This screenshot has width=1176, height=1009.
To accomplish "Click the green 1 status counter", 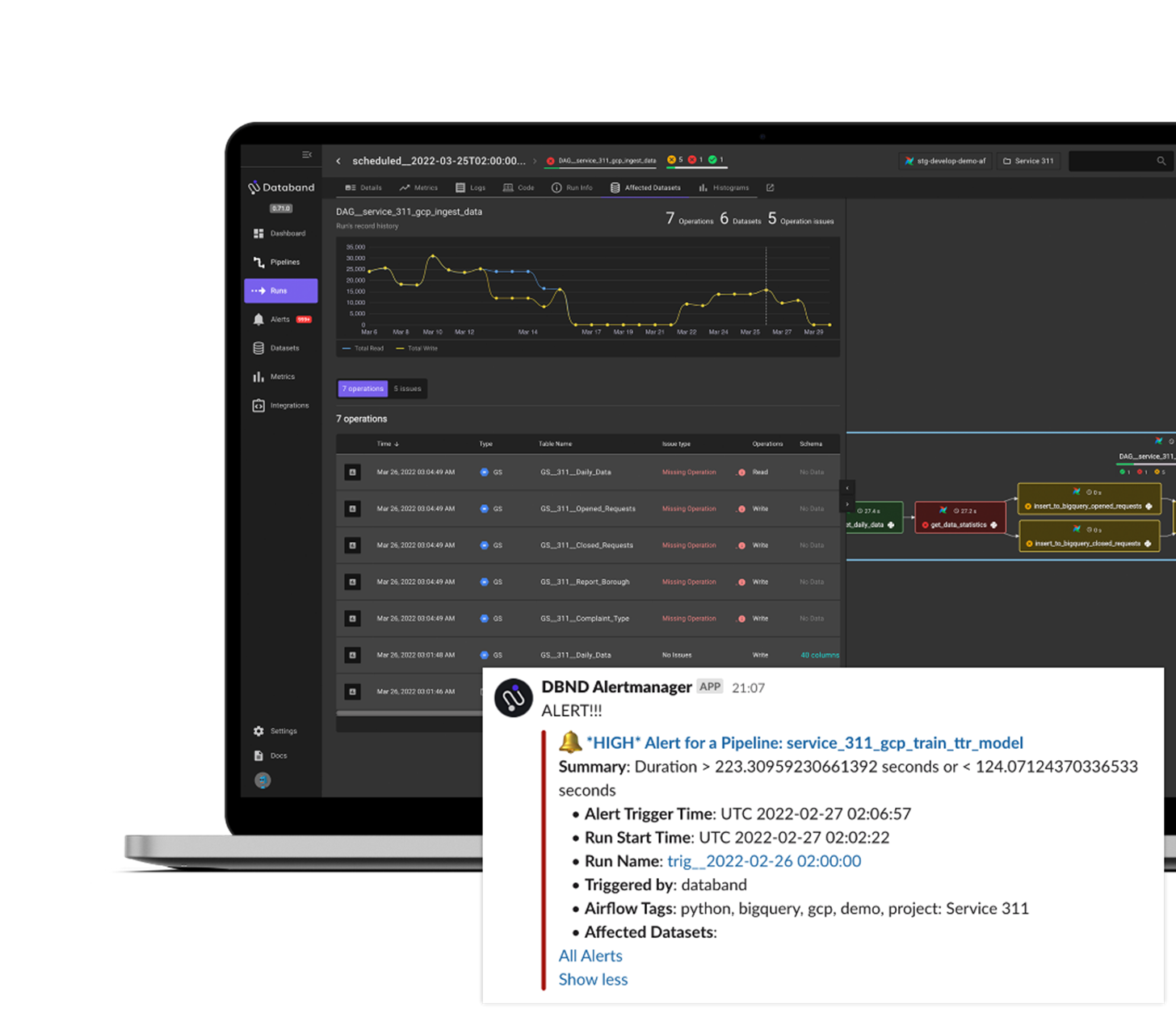I will click(716, 160).
